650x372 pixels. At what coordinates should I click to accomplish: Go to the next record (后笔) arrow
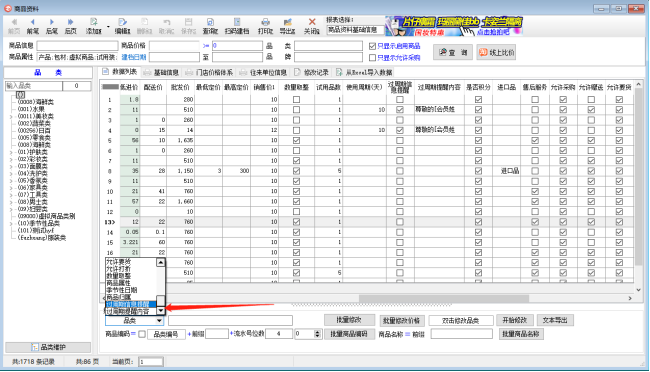coord(51,22)
